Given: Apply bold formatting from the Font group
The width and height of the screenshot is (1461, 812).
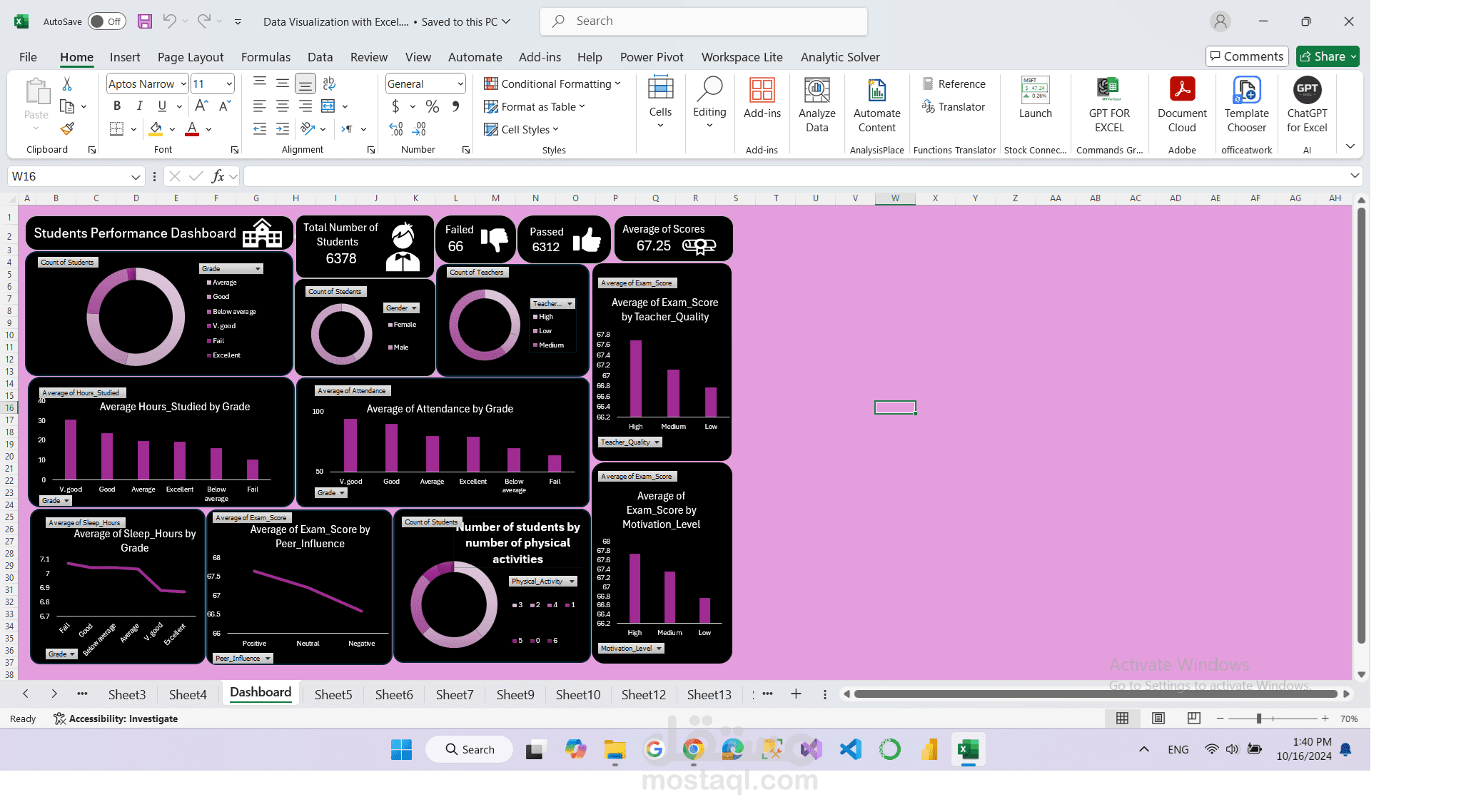Looking at the screenshot, I should coord(116,106).
